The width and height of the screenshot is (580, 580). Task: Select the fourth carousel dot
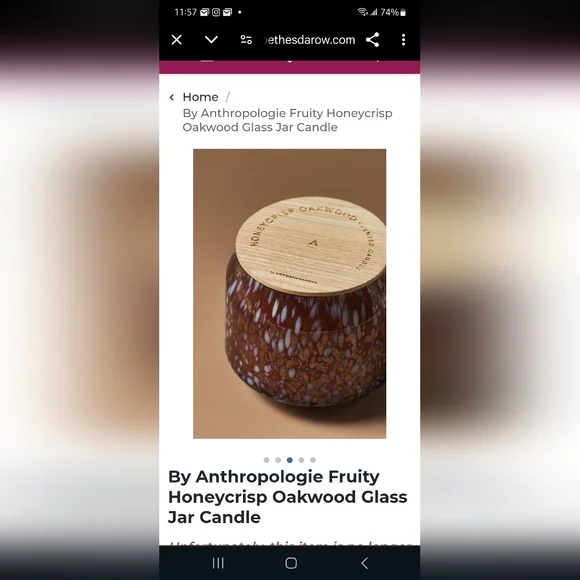point(301,460)
